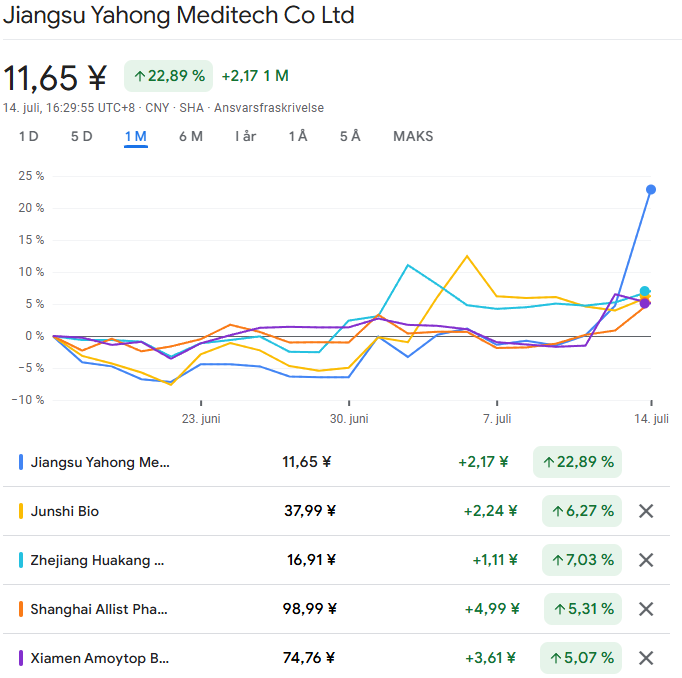Click the 5,07 % badge for Xiamen Amoytop

[x=581, y=658]
